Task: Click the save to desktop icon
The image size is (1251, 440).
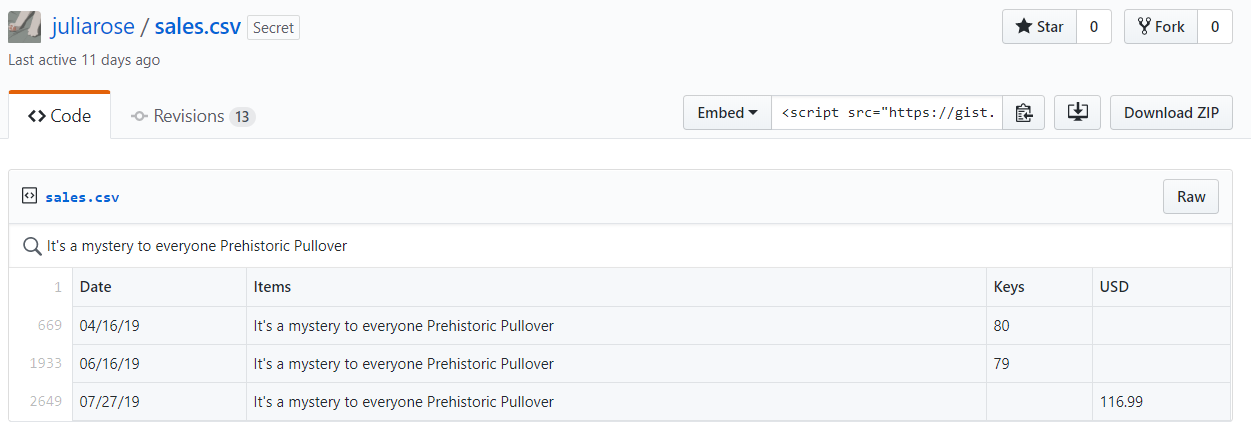Action: (x=1077, y=113)
